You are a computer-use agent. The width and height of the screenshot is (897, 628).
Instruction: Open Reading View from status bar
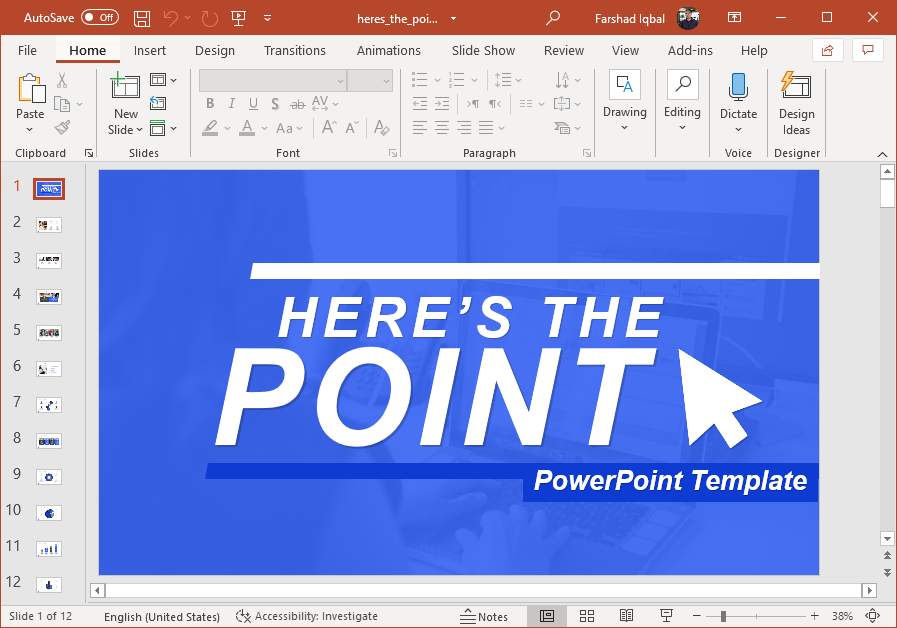[627, 616]
